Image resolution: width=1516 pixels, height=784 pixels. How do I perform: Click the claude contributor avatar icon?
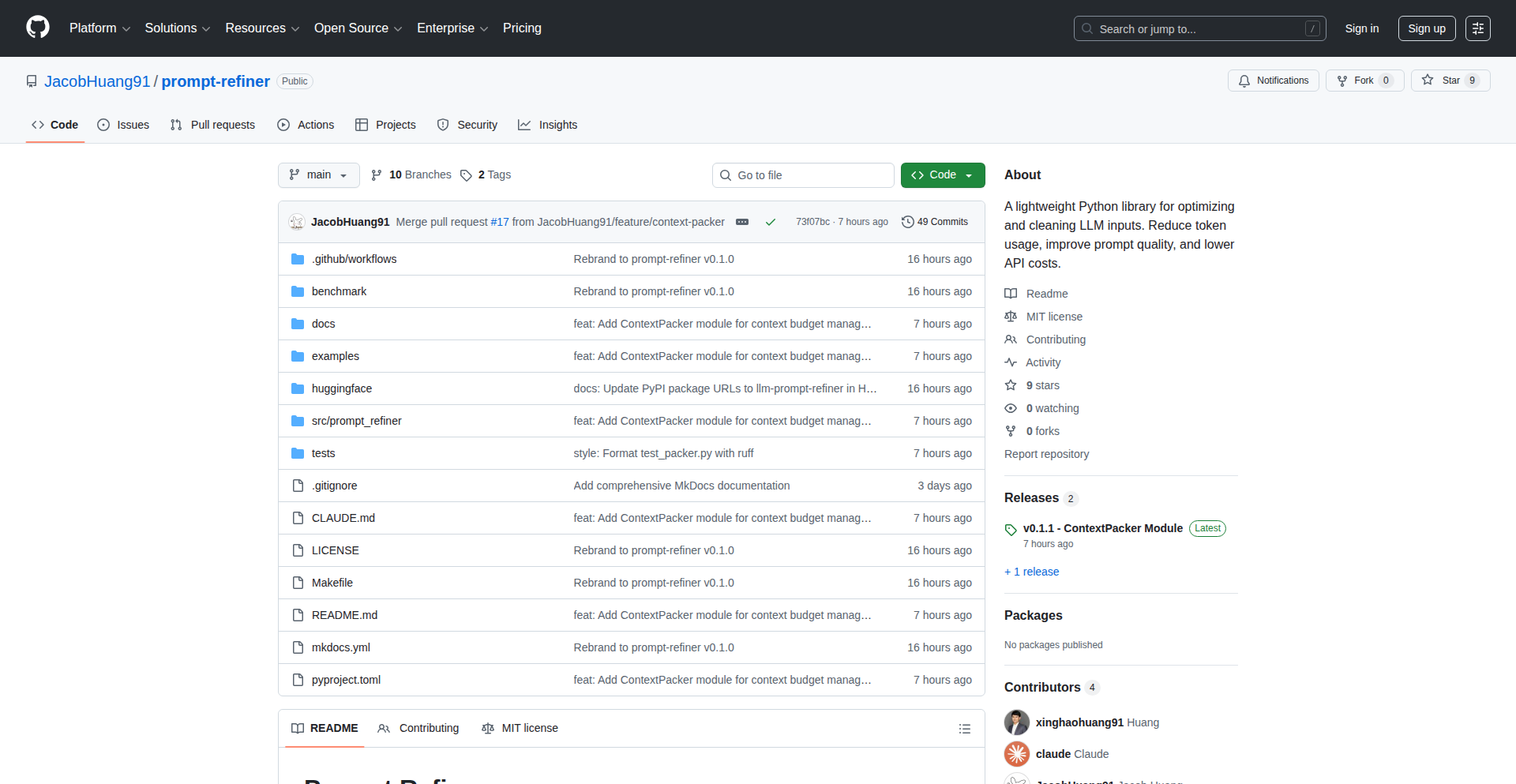pyautogui.click(x=1017, y=754)
